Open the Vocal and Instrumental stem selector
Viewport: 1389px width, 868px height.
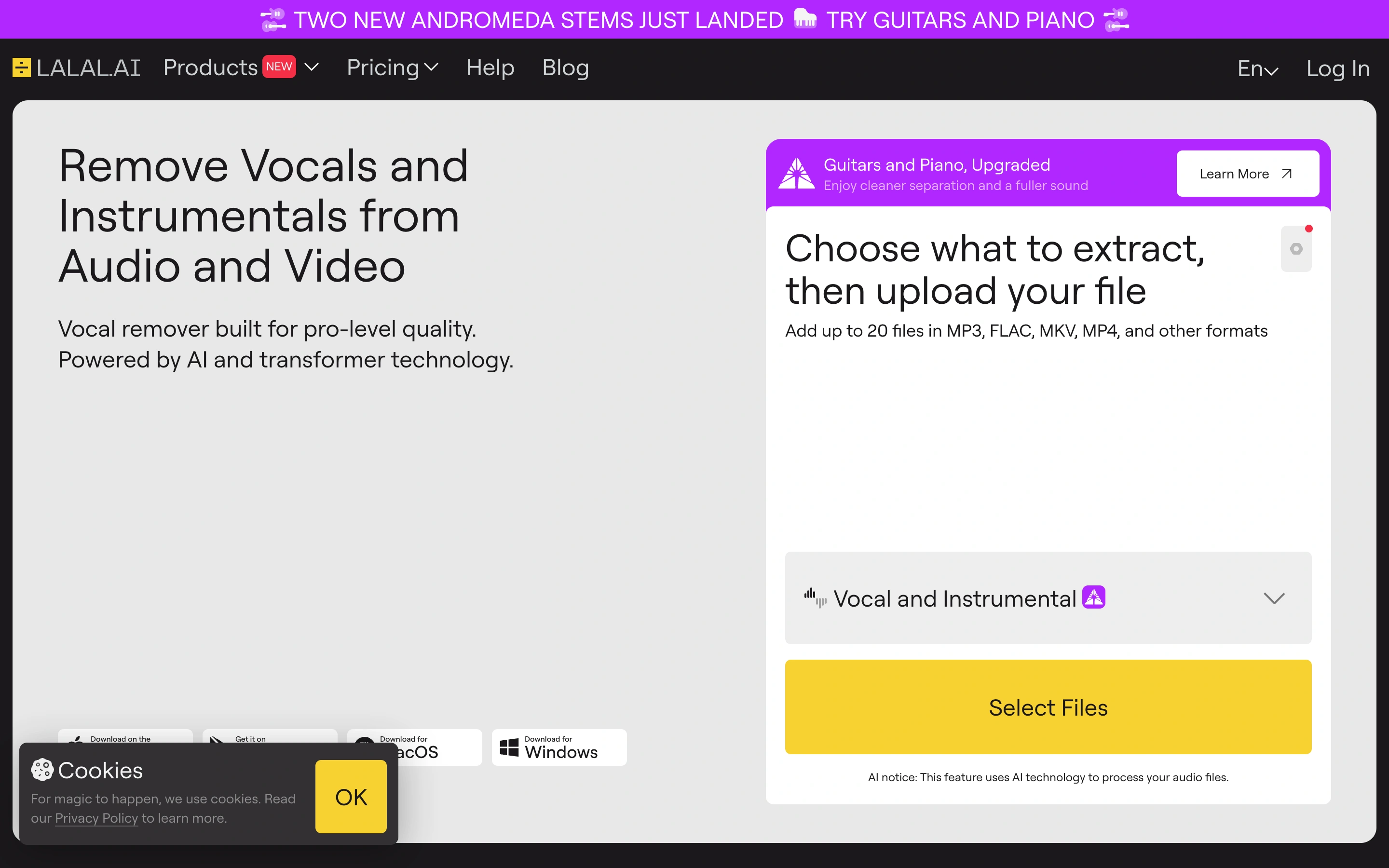[1048, 597]
